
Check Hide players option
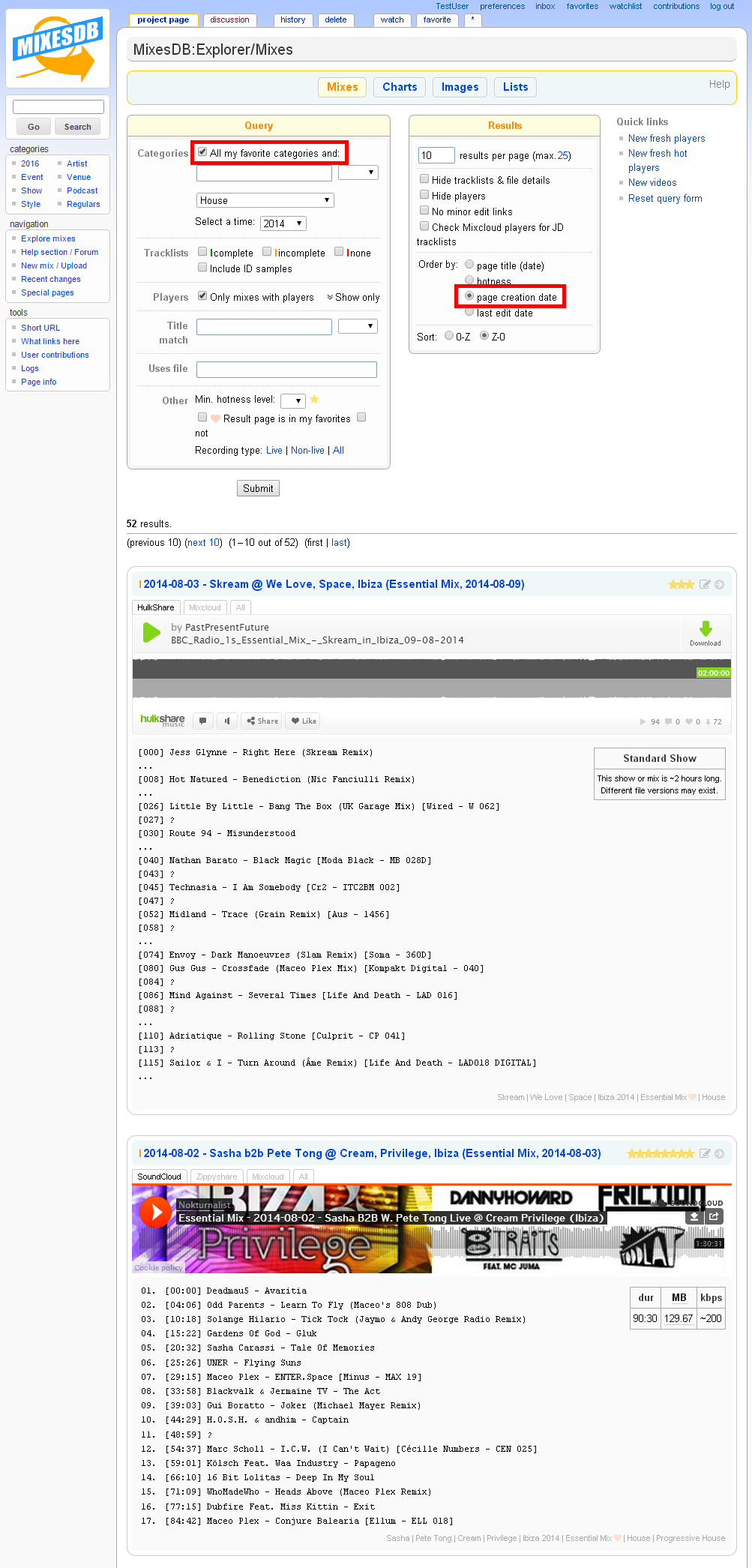click(424, 195)
